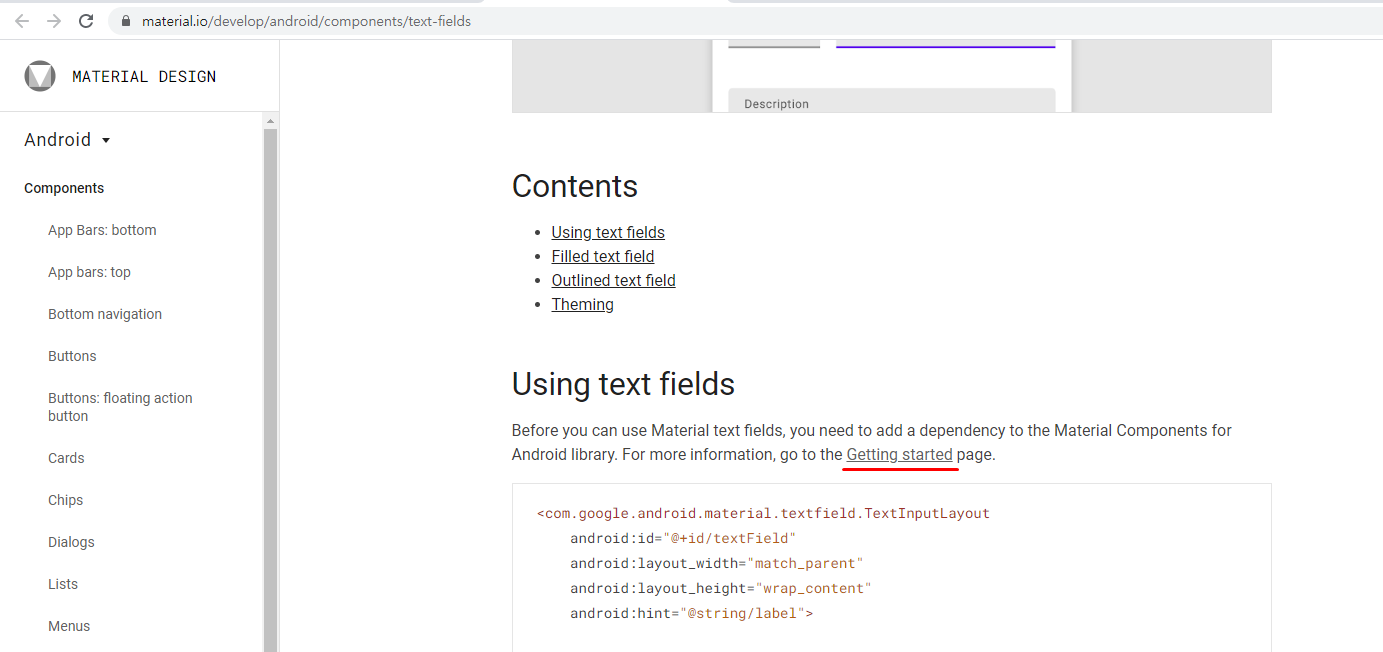Viewport: 1383px width, 652px height.
Task: Click the Material Design logo icon
Action: [x=40, y=76]
